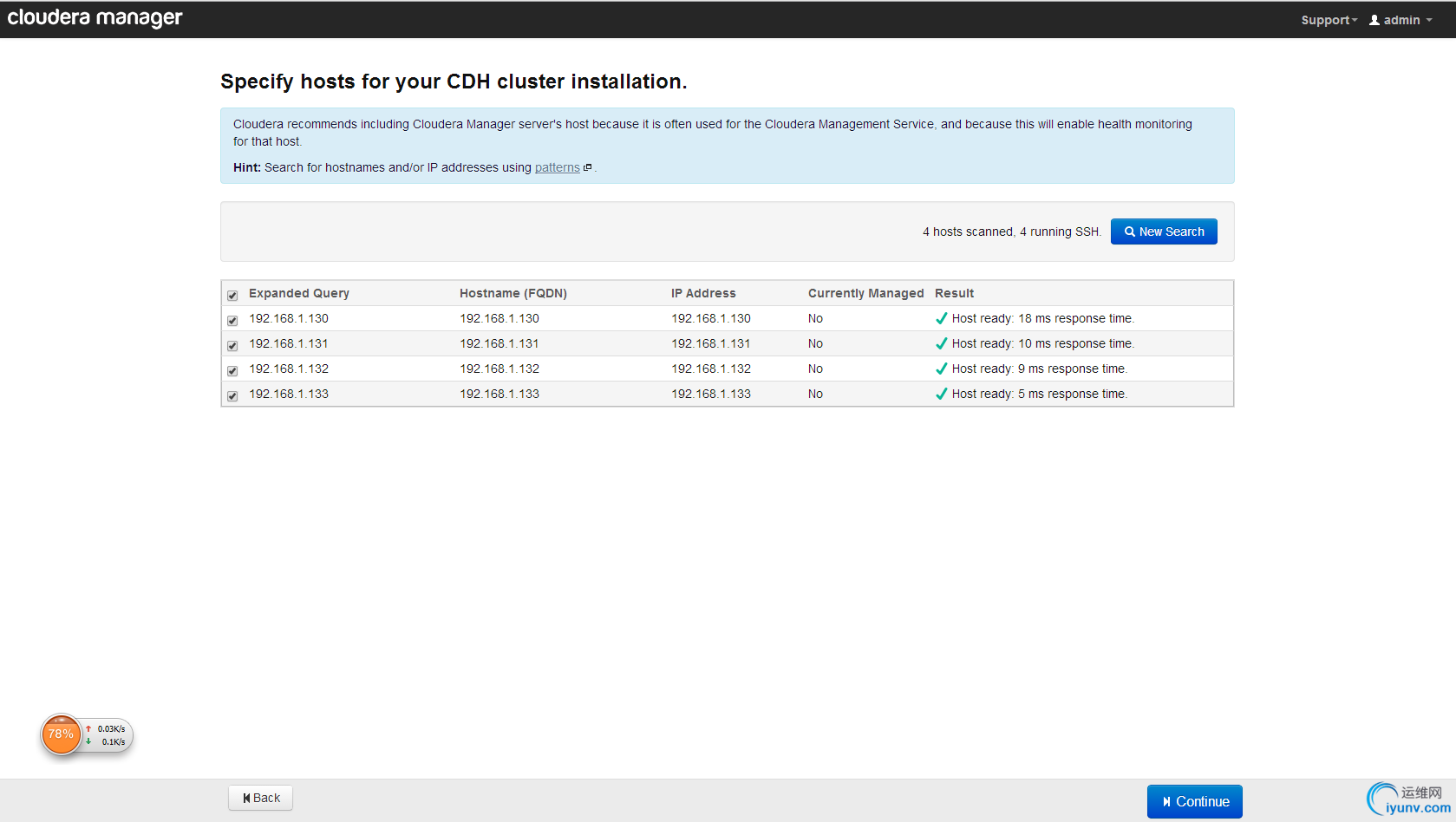
Task: Uncheck host 192.168.1.131 checkbox
Action: pyautogui.click(x=232, y=346)
